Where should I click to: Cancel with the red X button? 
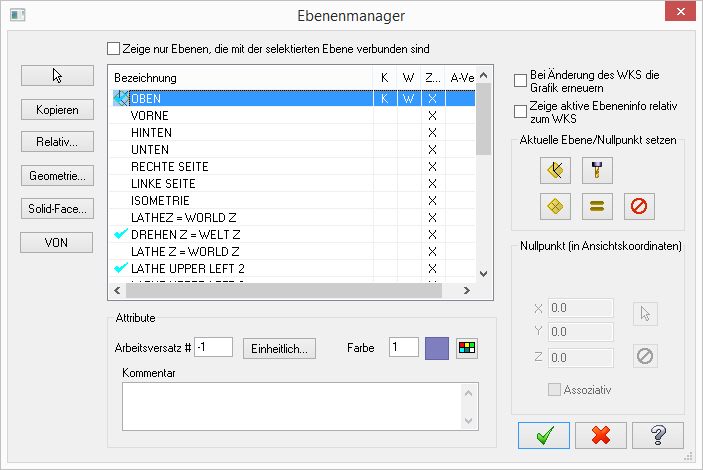pyautogui.click(x=601, y=436)
